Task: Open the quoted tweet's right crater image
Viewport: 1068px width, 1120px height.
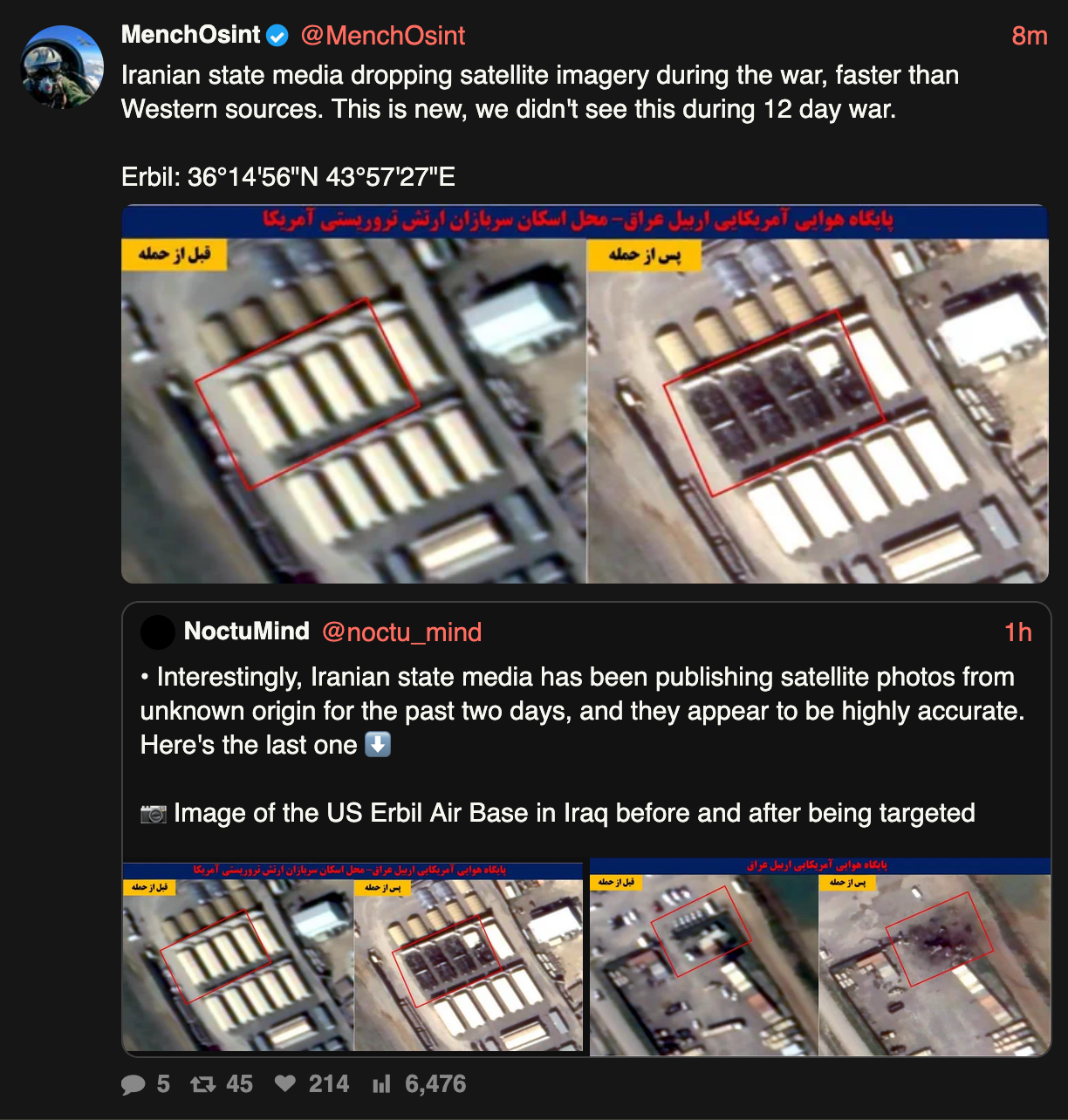Action: 820,957
